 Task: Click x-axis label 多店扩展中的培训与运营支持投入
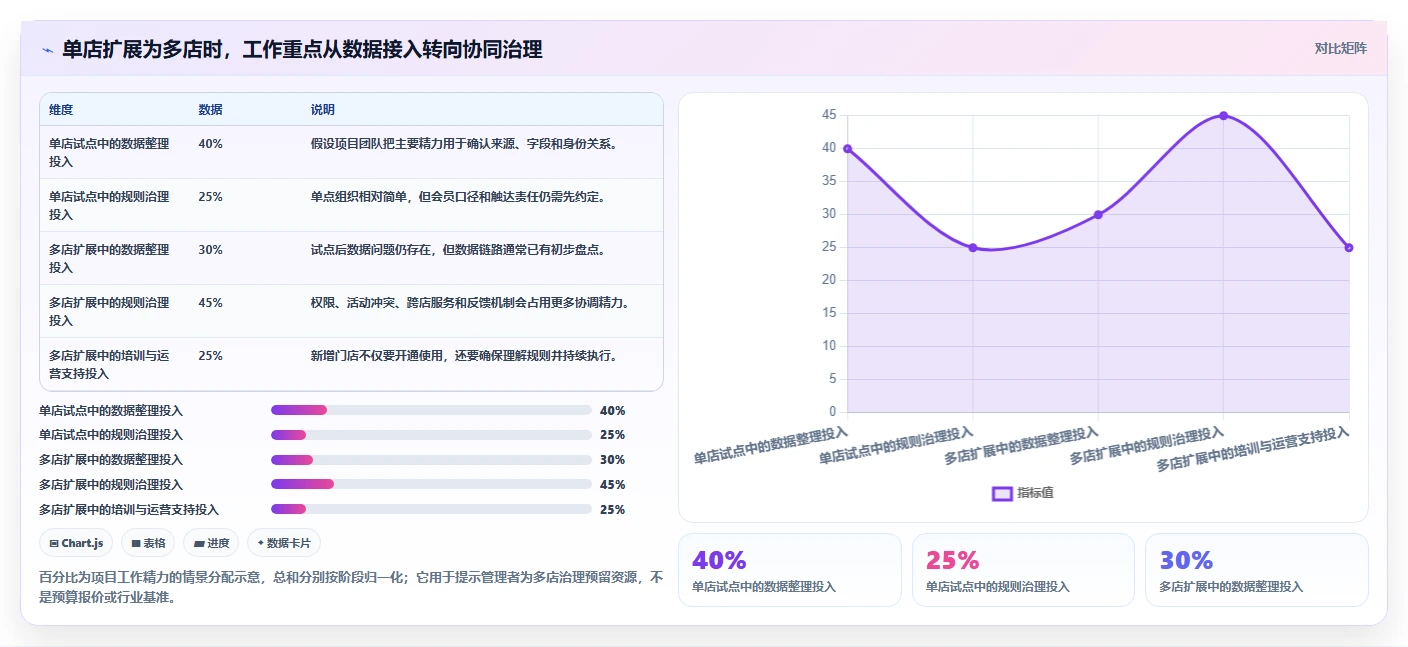coord(1253,447)
